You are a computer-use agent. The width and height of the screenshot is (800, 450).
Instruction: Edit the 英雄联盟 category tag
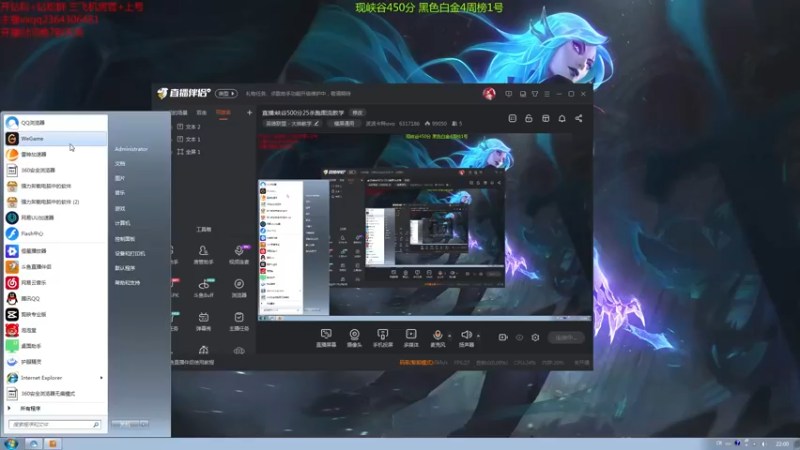pyautogui.click(x=292, y=123)
